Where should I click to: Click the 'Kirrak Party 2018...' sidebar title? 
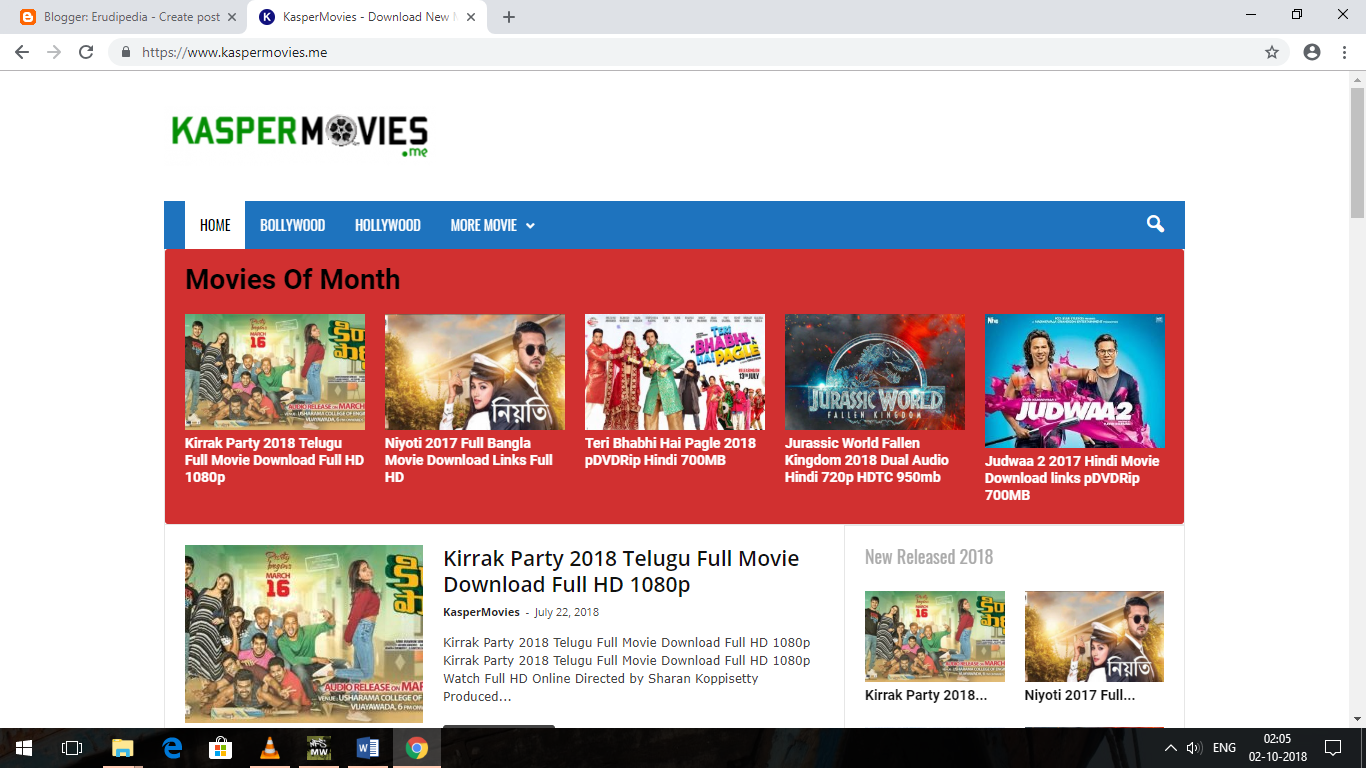pos(926,695)
